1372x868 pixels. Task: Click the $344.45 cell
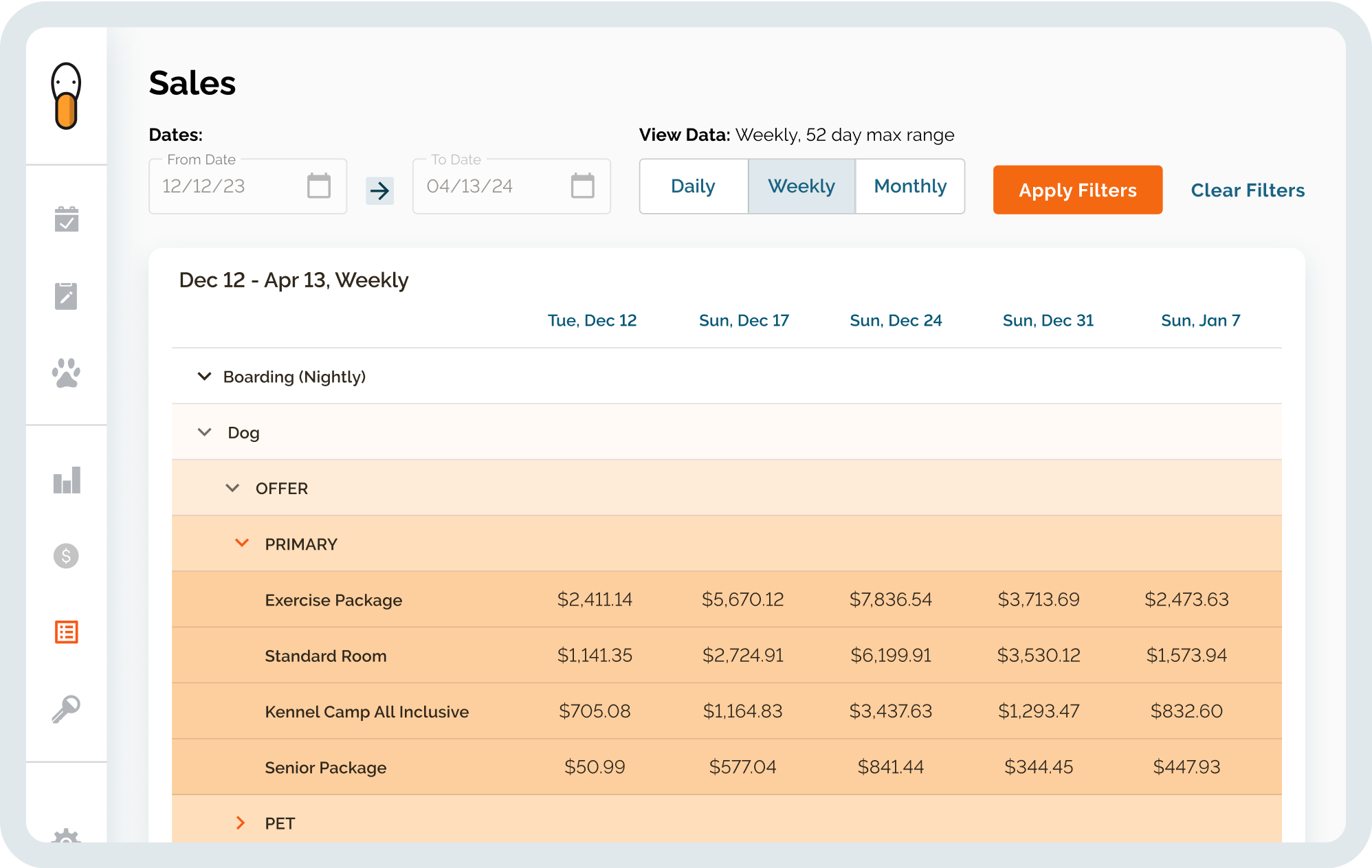[1039, 766]
